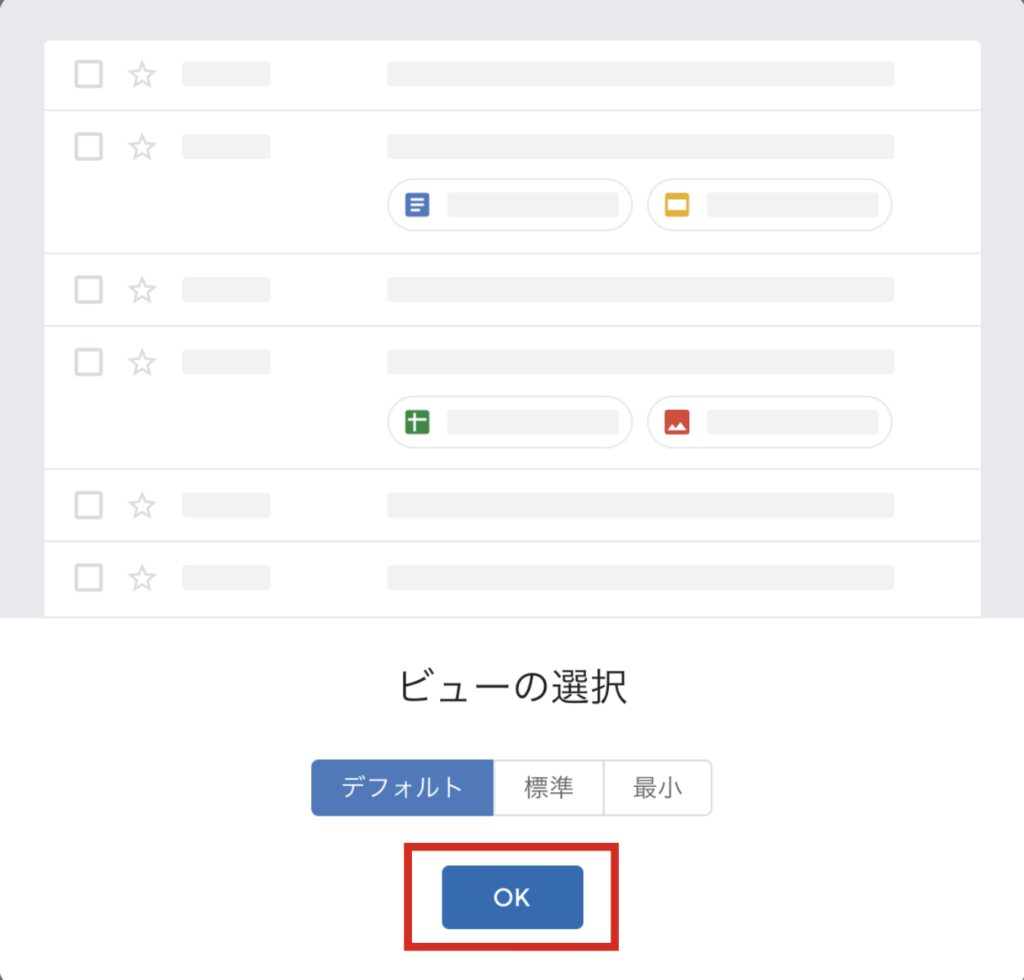Image resolution: width=1024 pixels, height=980 pixels.
Task: Click the blue OK button
Action: (x=512, y=897)
